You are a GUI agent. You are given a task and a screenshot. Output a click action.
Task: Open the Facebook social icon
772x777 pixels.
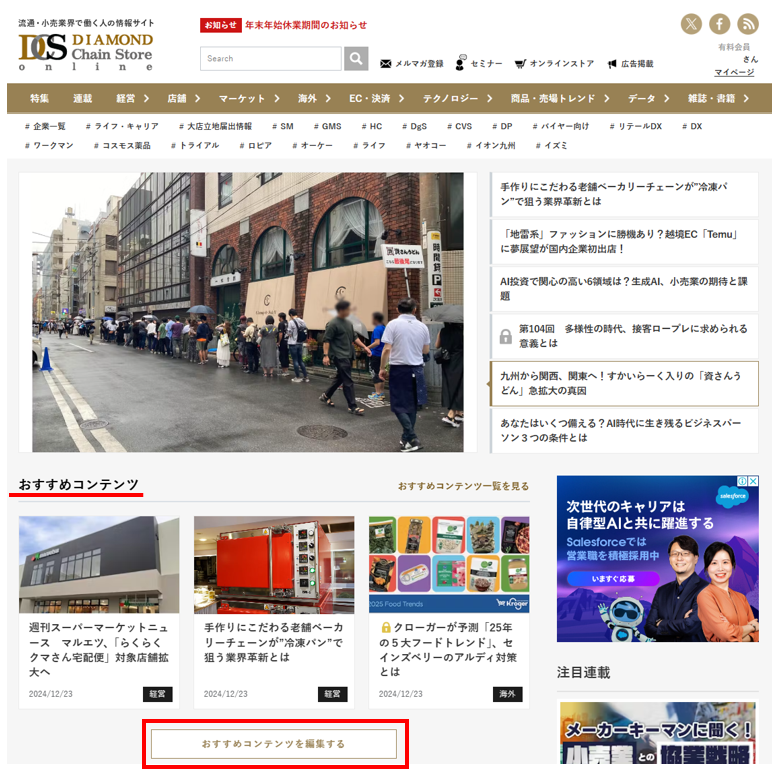pyautogui.click(x=720, y=24)
